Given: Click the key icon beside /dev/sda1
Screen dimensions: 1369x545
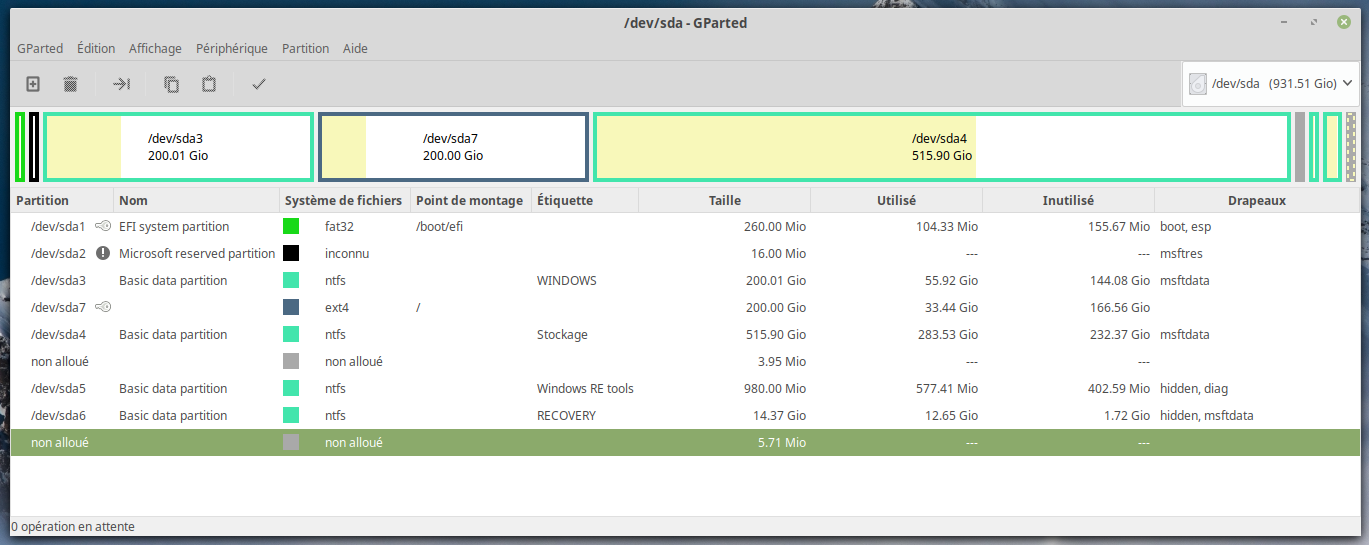Looking at the screenshot, I should coord(103,227).
